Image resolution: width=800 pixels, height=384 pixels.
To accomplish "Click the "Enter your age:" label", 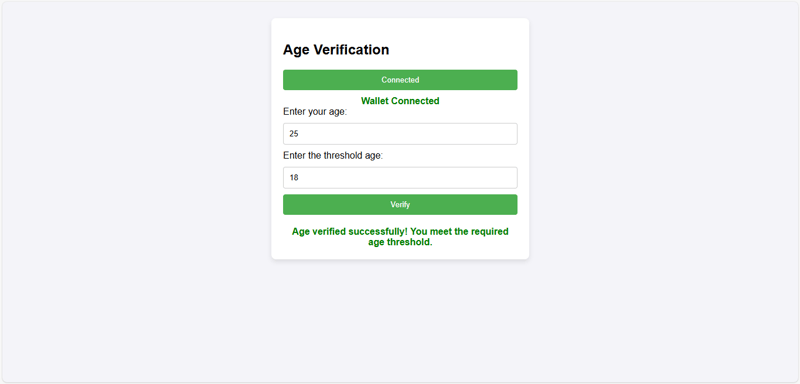I will click(315, 112).
